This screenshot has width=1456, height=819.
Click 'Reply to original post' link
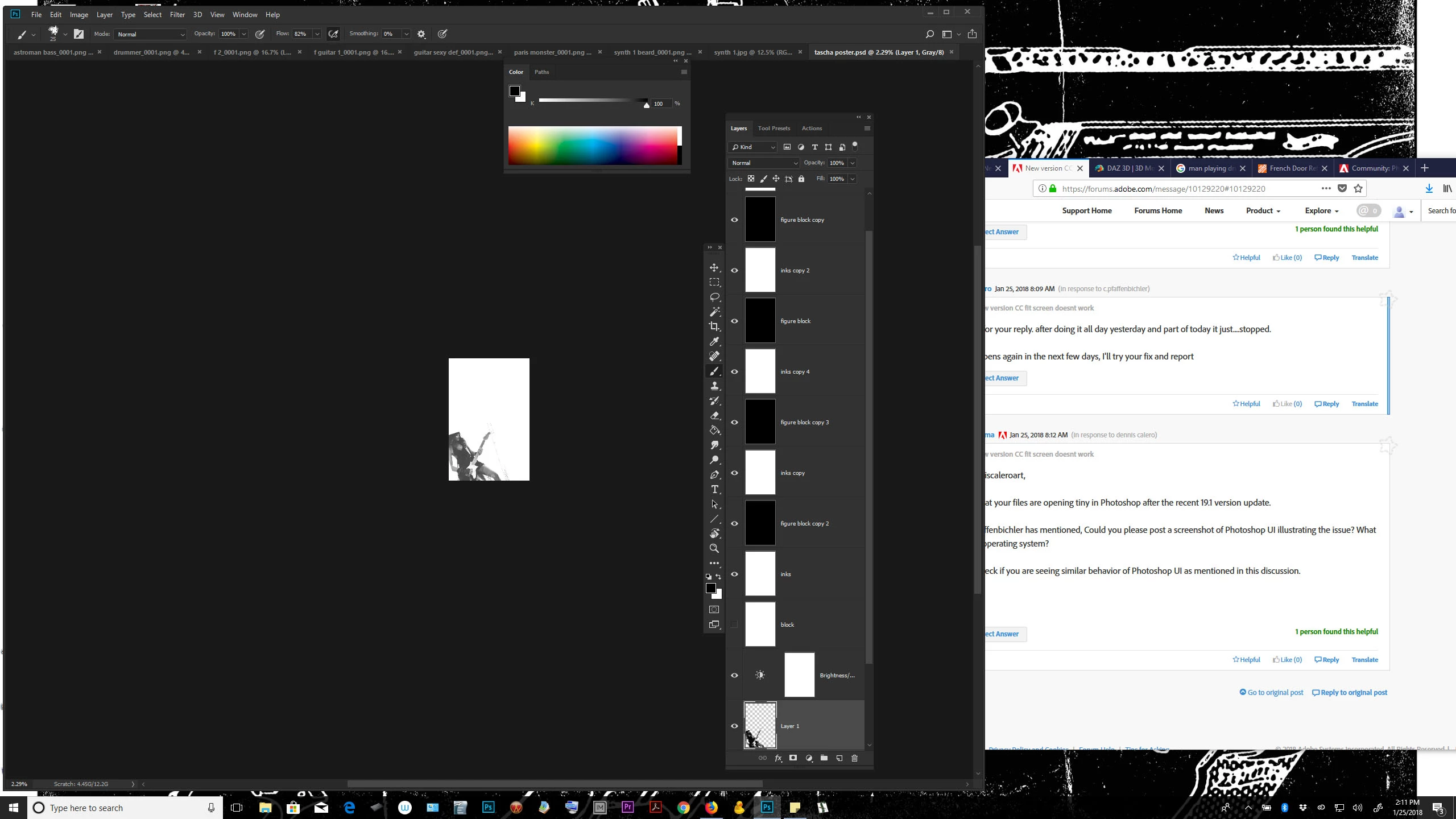[1353, 693]
